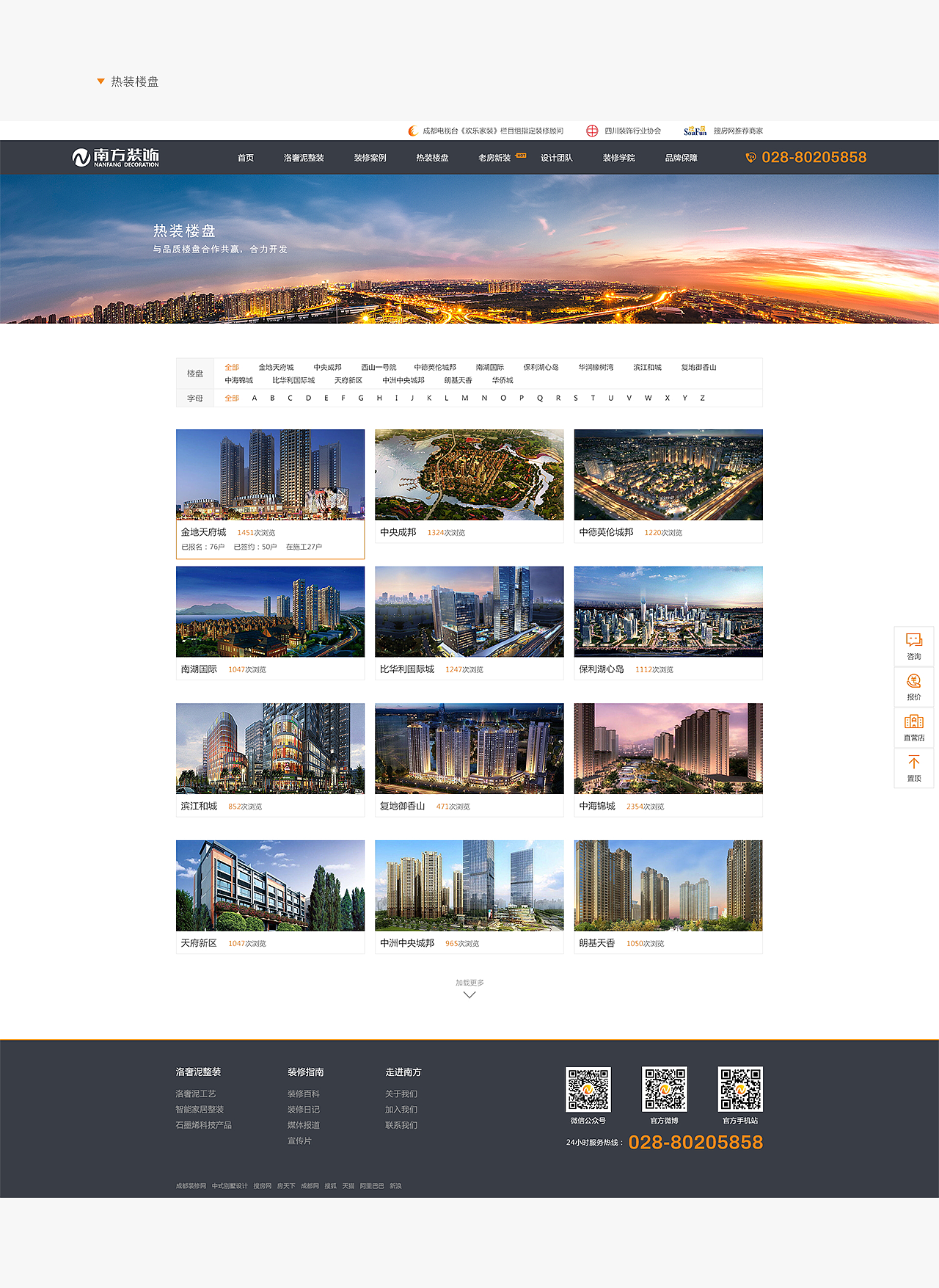
Task: Open 装修学院 in the navigation bar
Action: pos(619,158)
